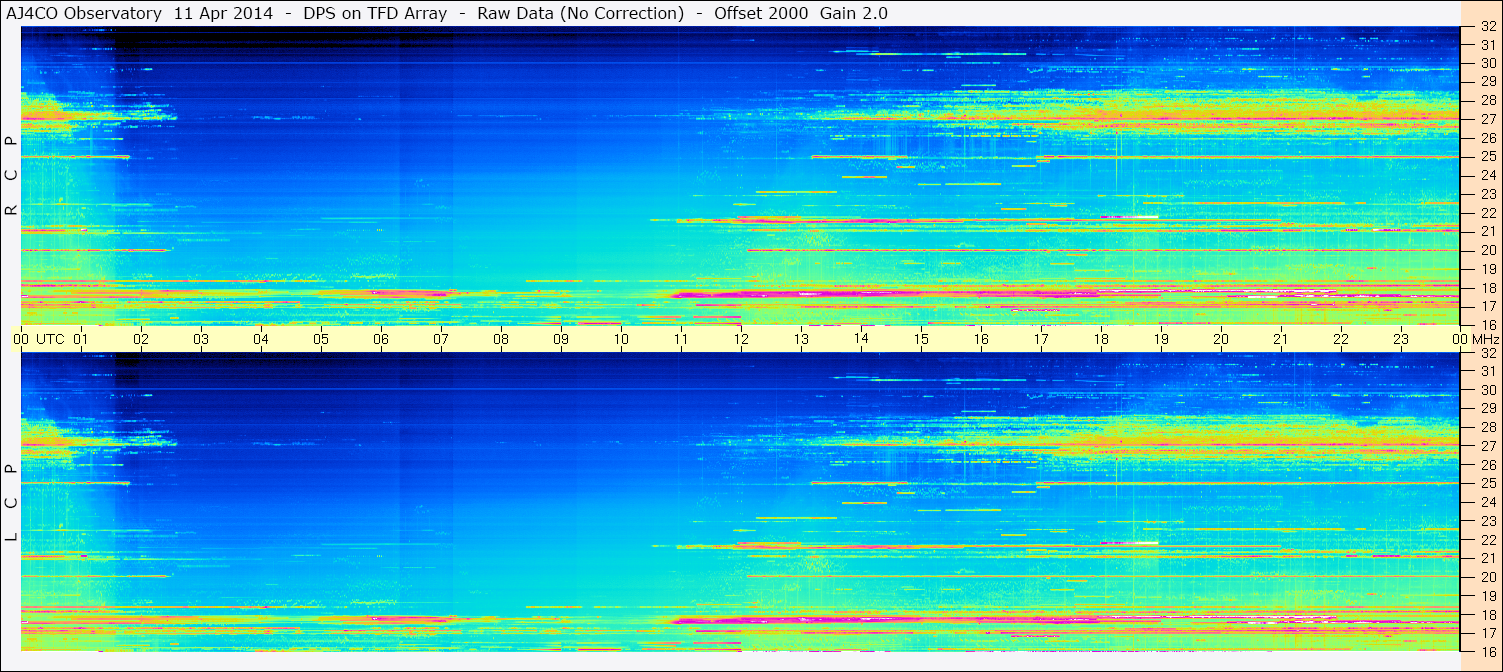This screenshot has height=672, width=1503.
Task: Click the 25 MHz tick in upper RCP panel
Action: (x=1487, y=157)
